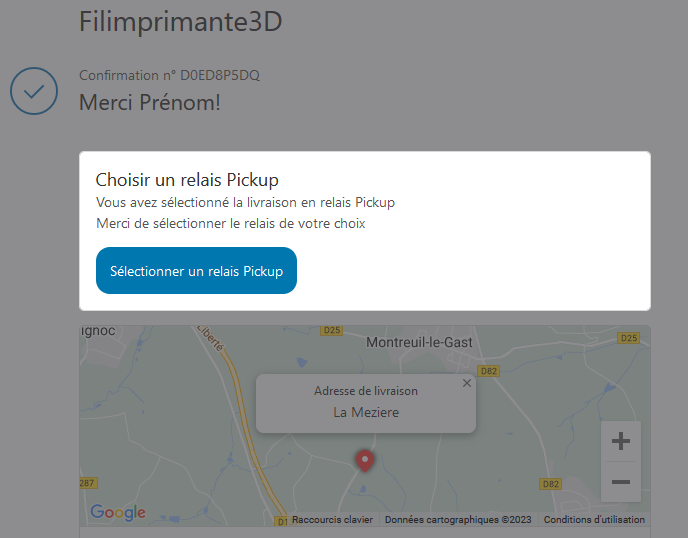Screen dimensions: 688x538
Task: Click the Liberté road label on map
Action: [210, 337]
